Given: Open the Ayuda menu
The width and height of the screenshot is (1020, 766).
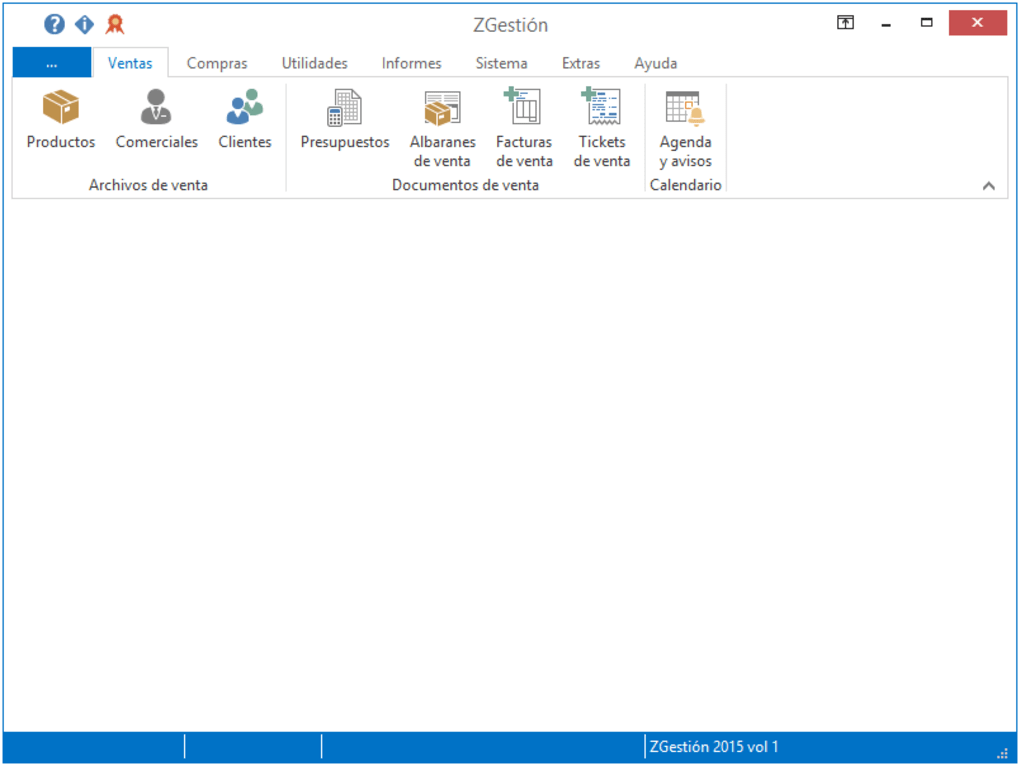Looking at the screenshot, I should pos(655,62).
